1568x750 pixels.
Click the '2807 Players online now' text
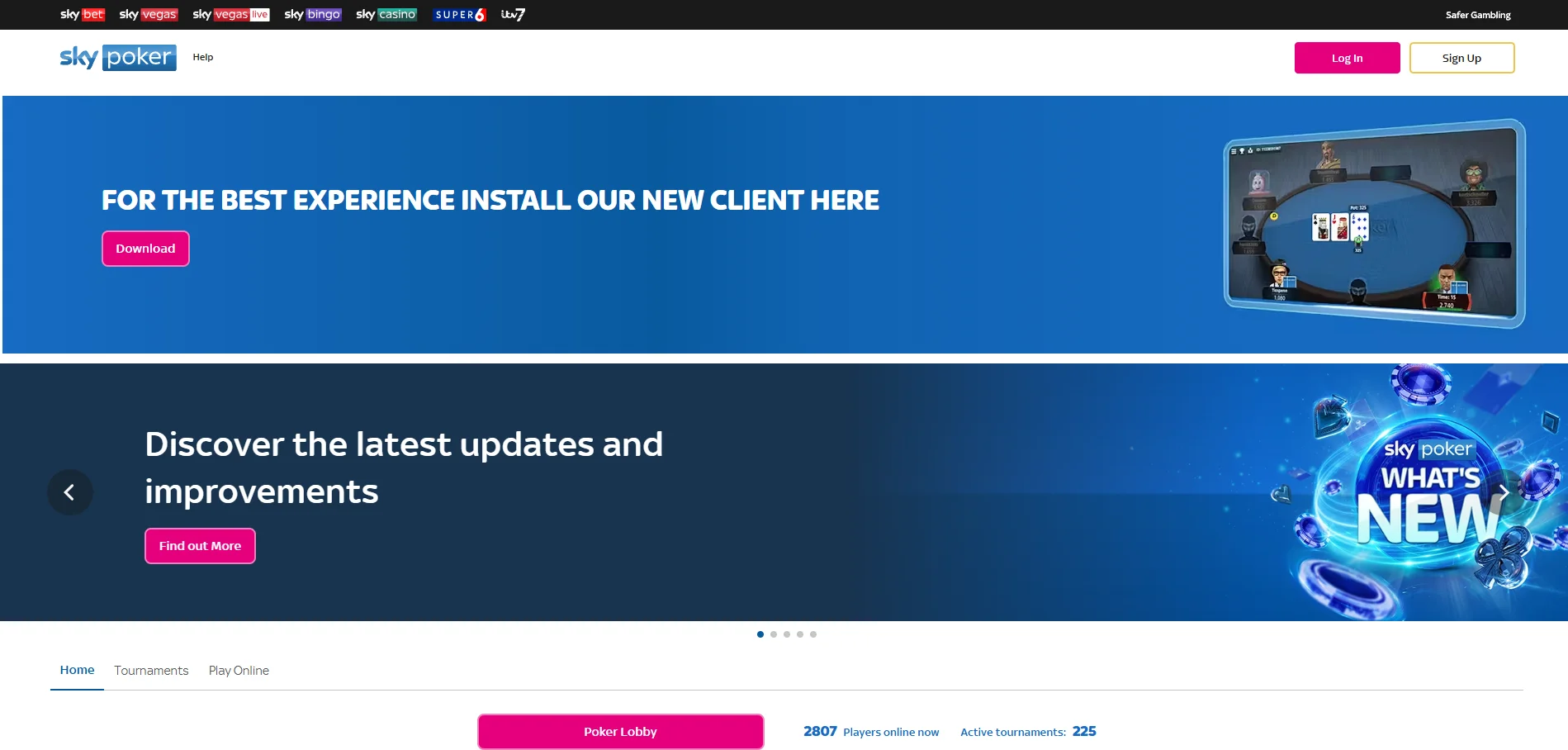point(871,732)
